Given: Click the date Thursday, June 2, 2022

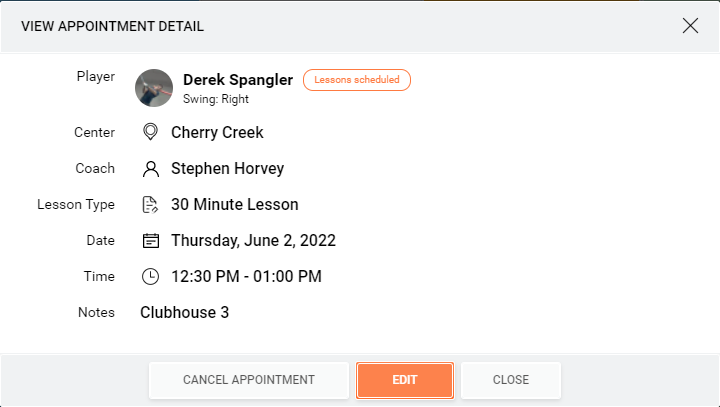Looking at the screenshot, I should [x=253, y=240].
